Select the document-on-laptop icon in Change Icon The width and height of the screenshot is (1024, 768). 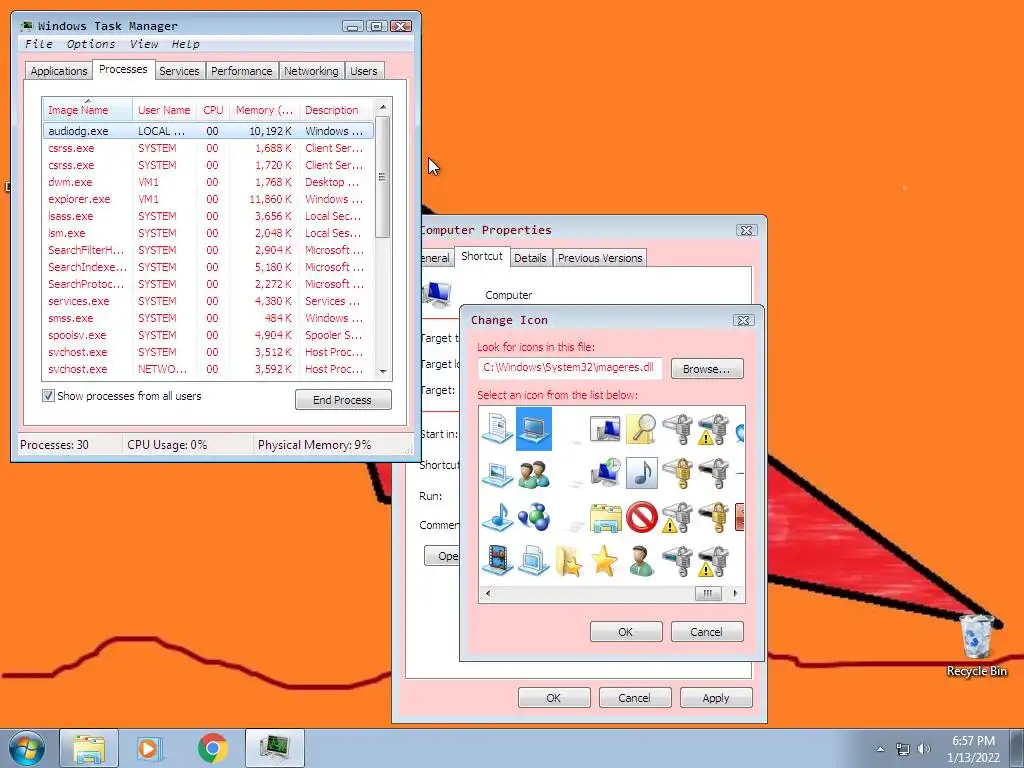tap(497, 429)
